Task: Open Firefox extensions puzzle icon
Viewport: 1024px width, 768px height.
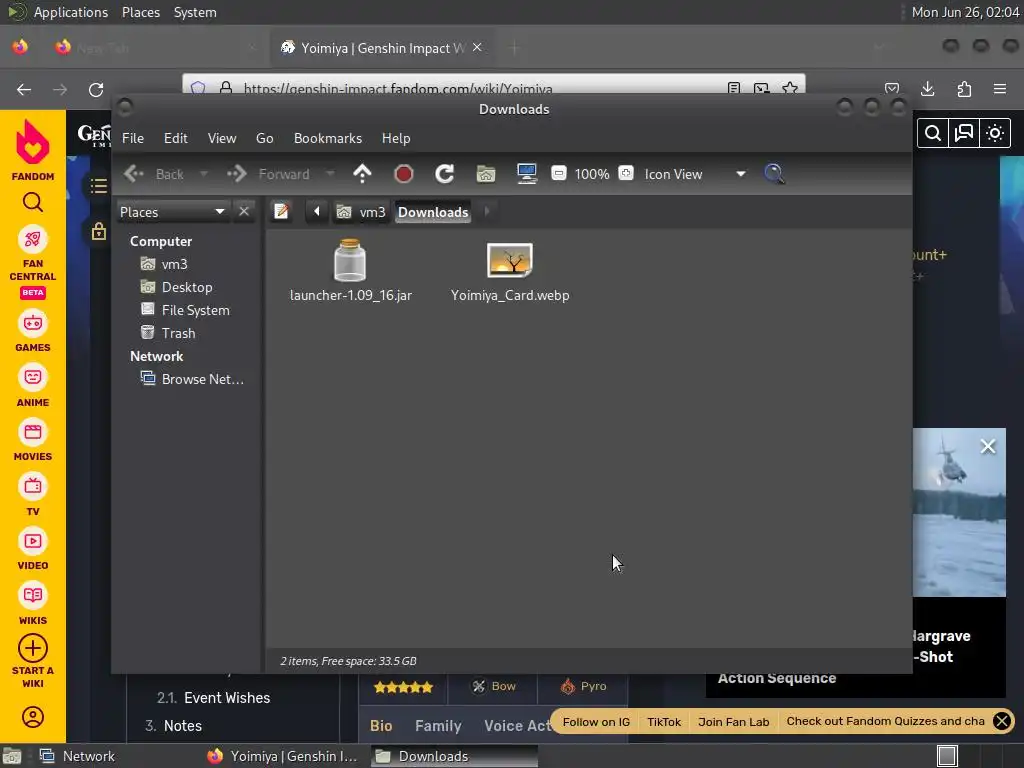Action: coord(964,89)
